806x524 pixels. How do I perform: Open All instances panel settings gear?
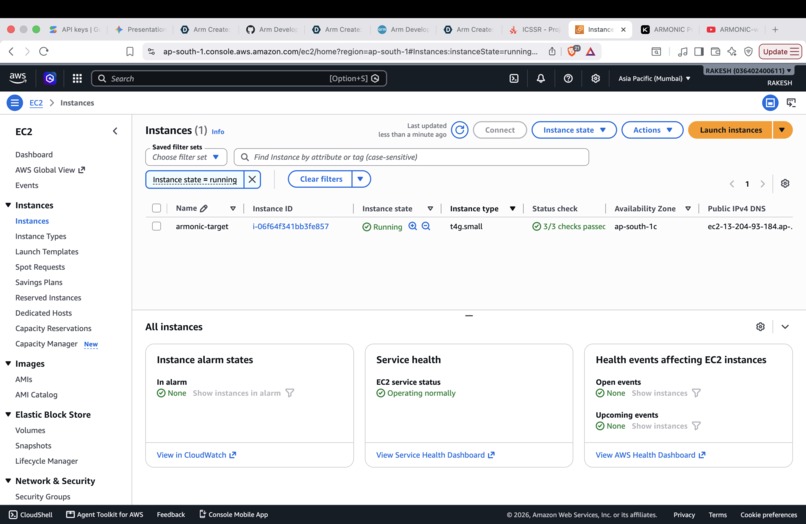pos(760,327)
